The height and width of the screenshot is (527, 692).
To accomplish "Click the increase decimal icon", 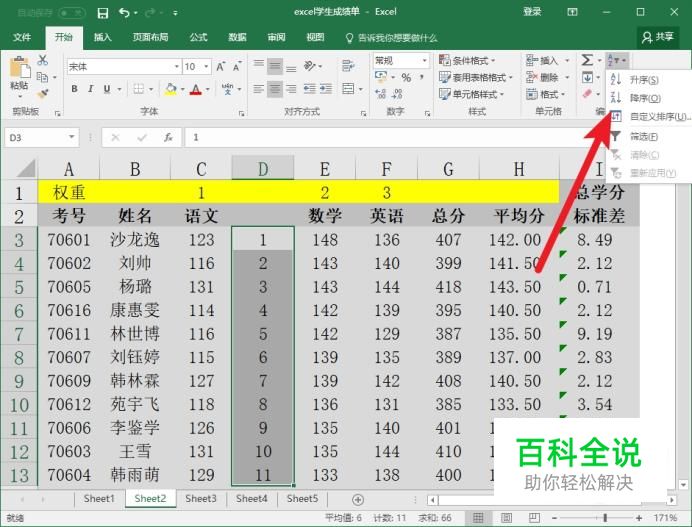I will [380, 94].
